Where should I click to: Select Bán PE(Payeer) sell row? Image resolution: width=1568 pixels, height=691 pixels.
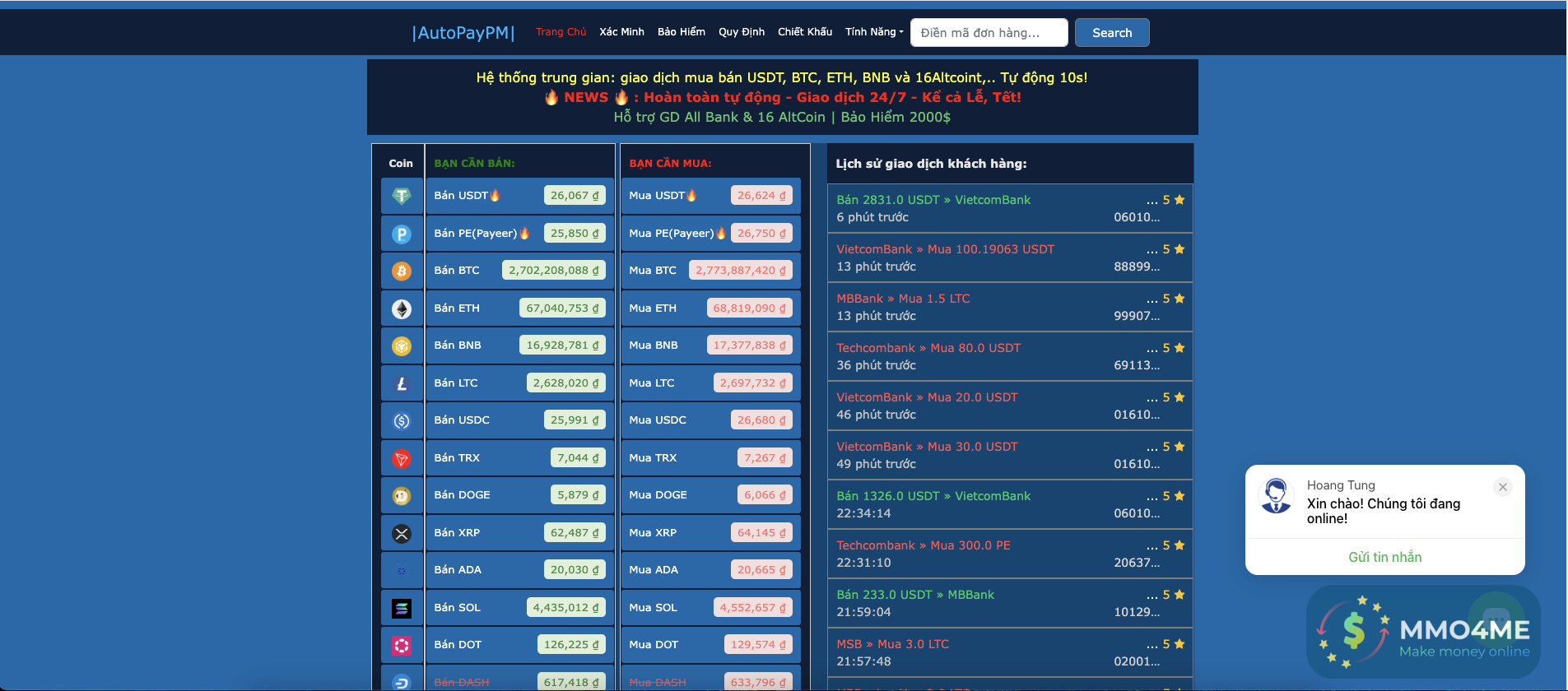coord(520,234)
